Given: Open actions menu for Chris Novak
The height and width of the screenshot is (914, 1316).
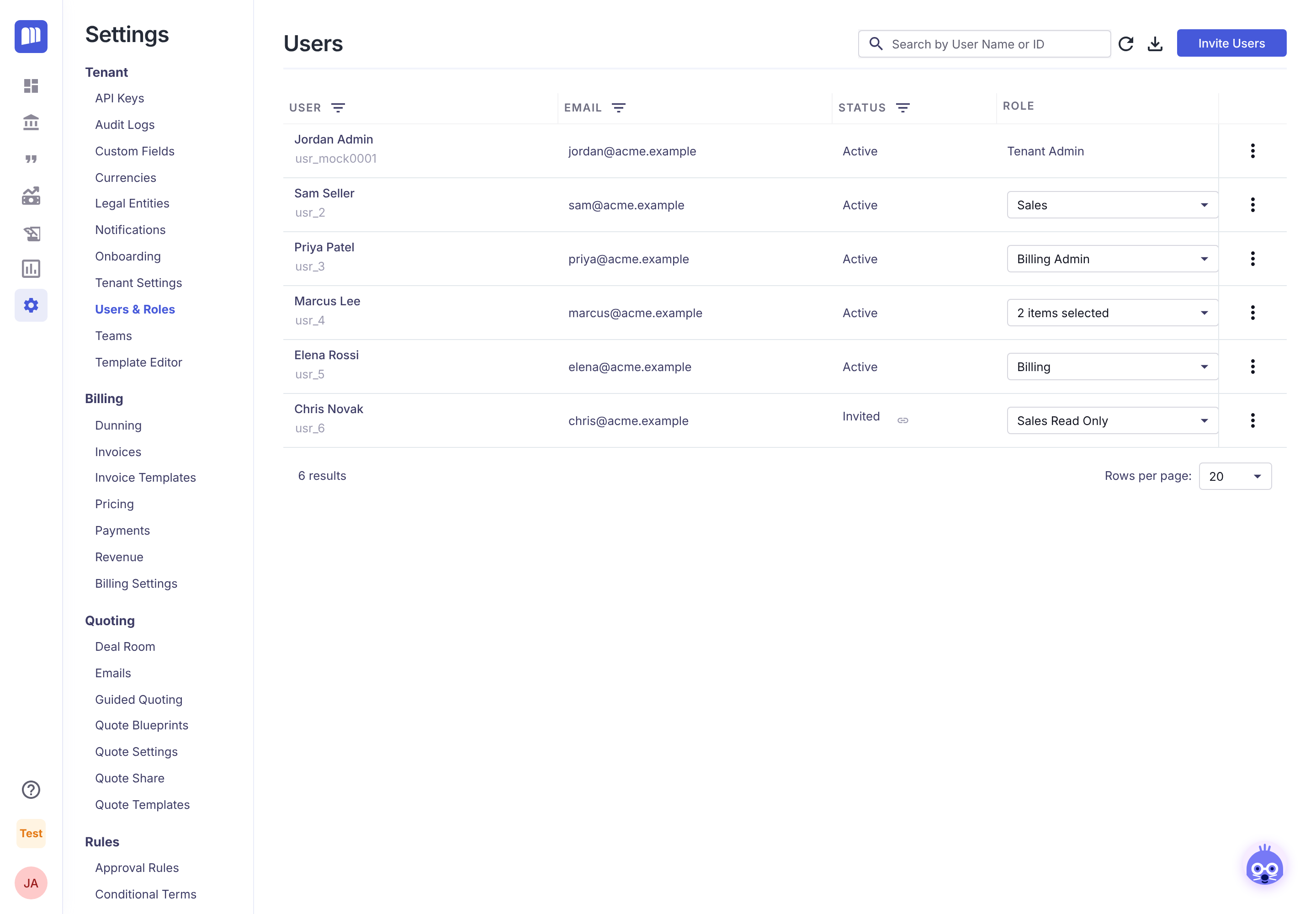Looking at the screenshot, I should [1252, 420].
